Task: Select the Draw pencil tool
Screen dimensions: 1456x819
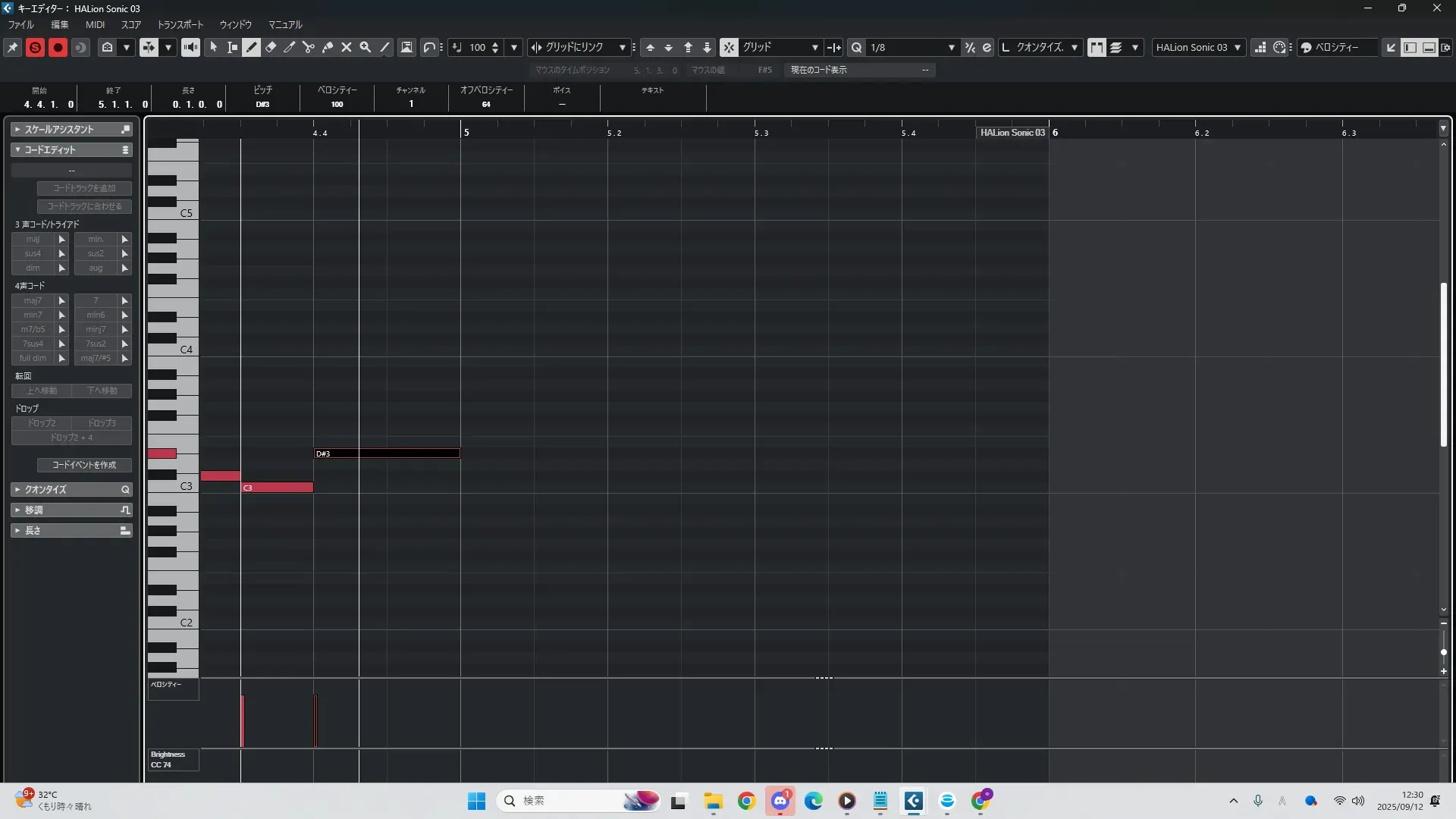Action: tap(252, 47)
